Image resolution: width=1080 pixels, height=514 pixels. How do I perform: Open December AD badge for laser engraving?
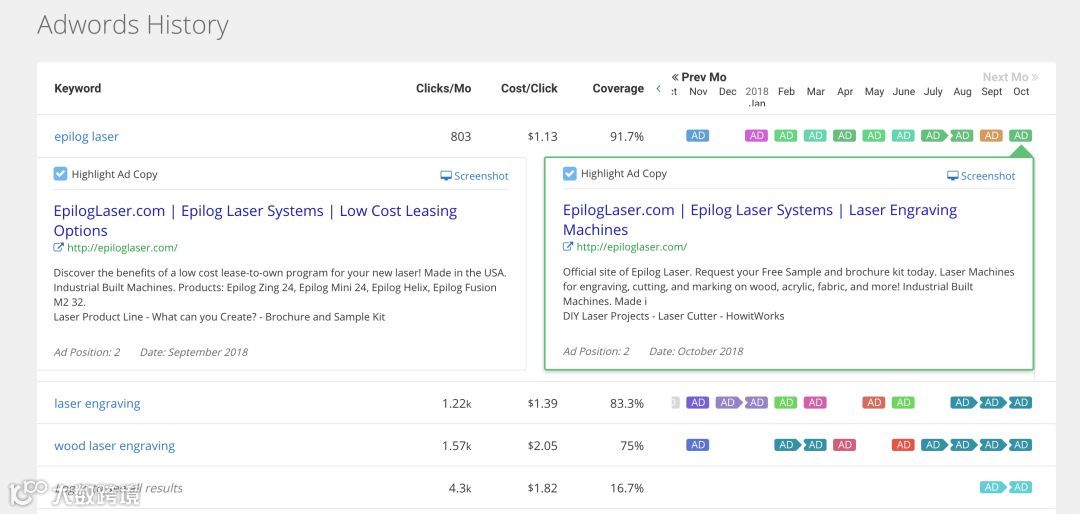(x=728, y=402)
